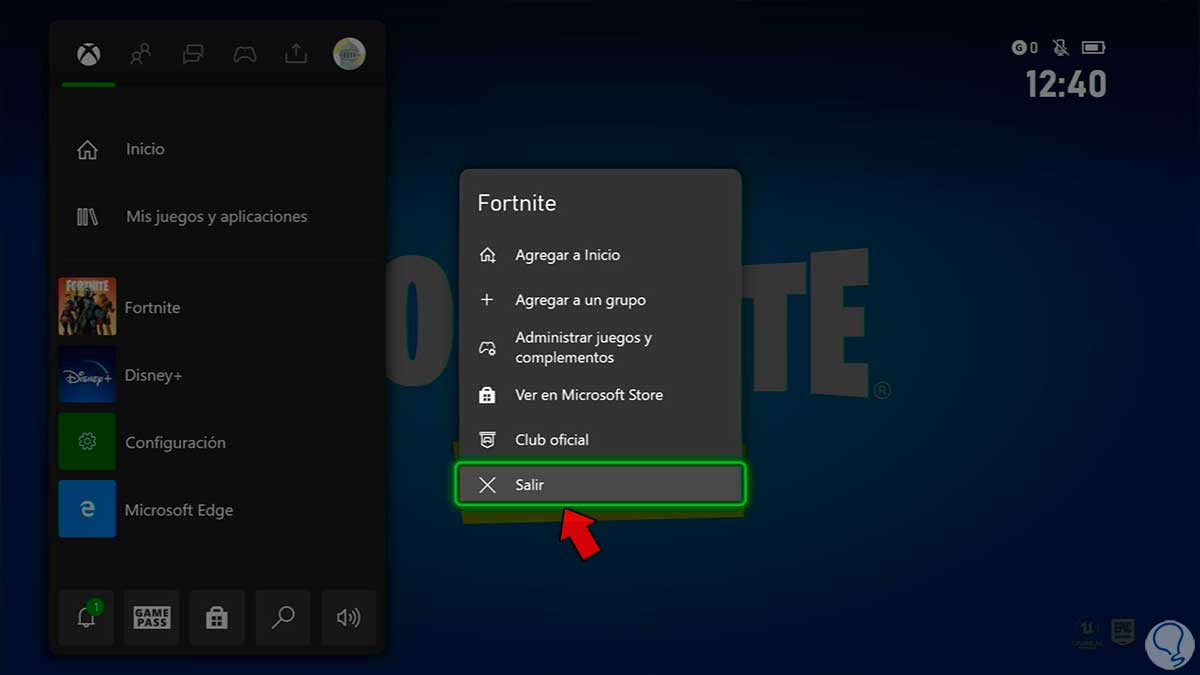The height and width of the screenshot is (675, 1200).
Task: Open the controller tab icon
Action: 245,54
